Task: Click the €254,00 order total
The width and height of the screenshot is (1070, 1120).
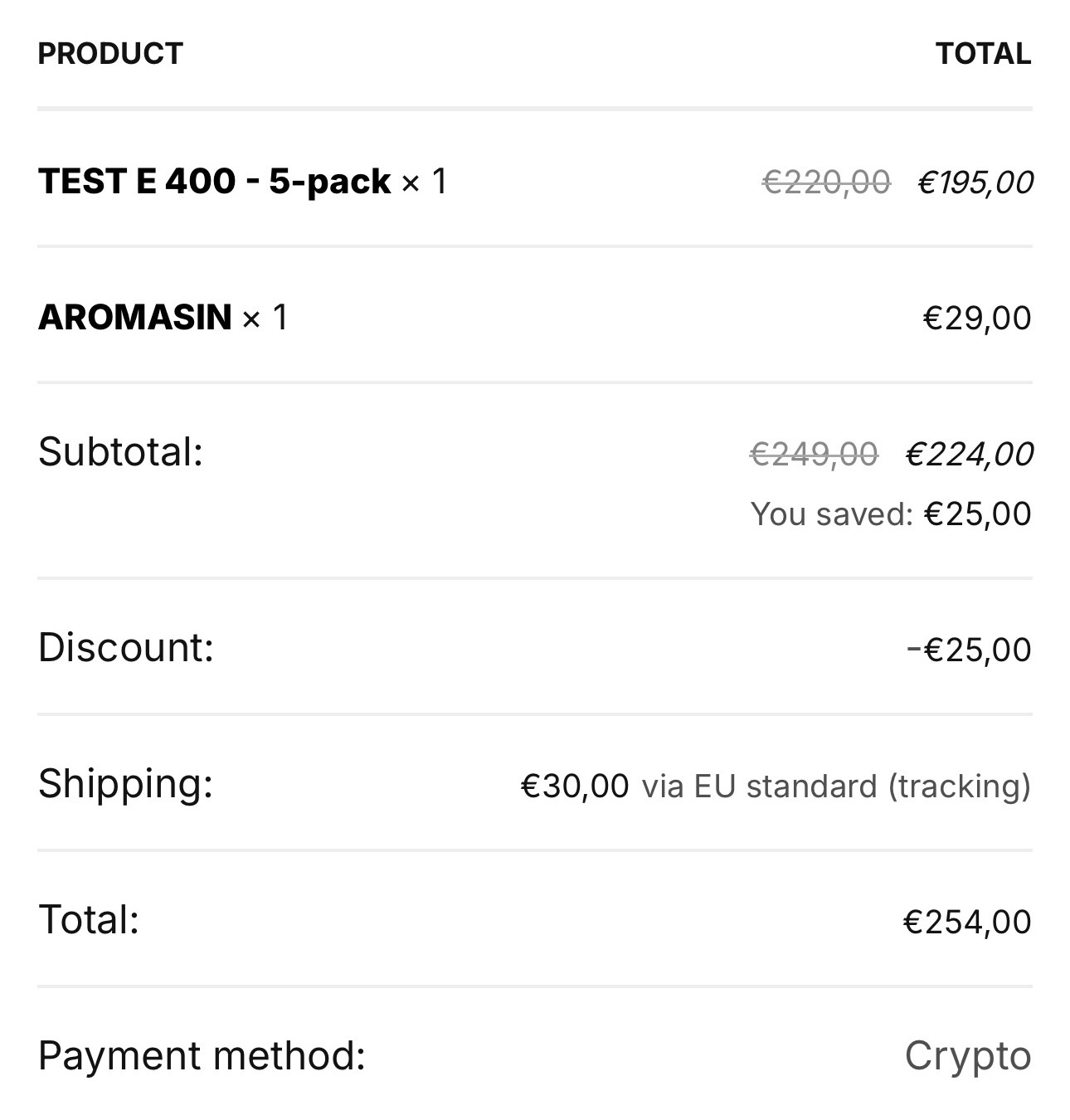Action: click(x=966, y=922)
